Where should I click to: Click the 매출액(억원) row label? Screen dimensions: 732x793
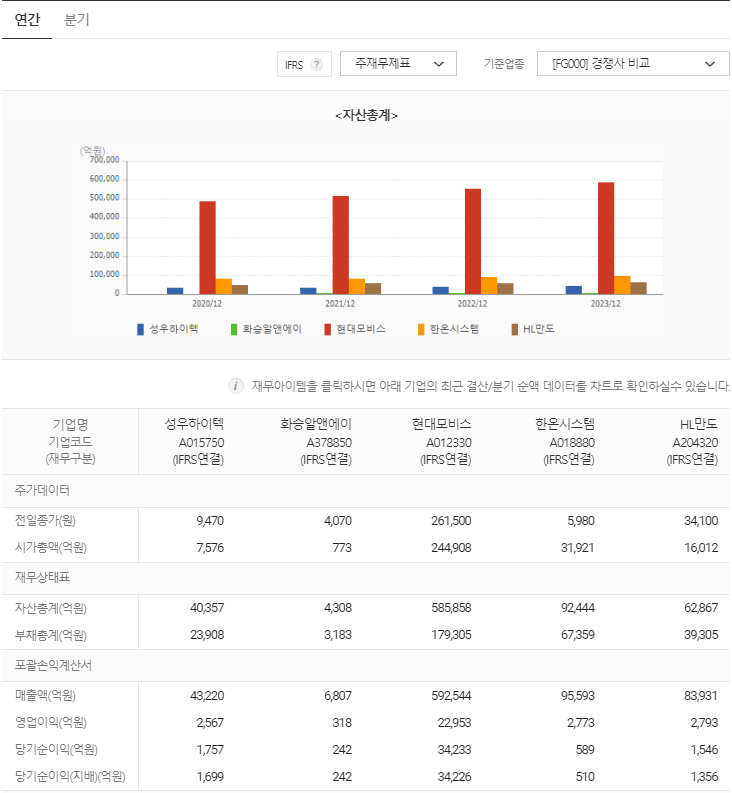45,696
